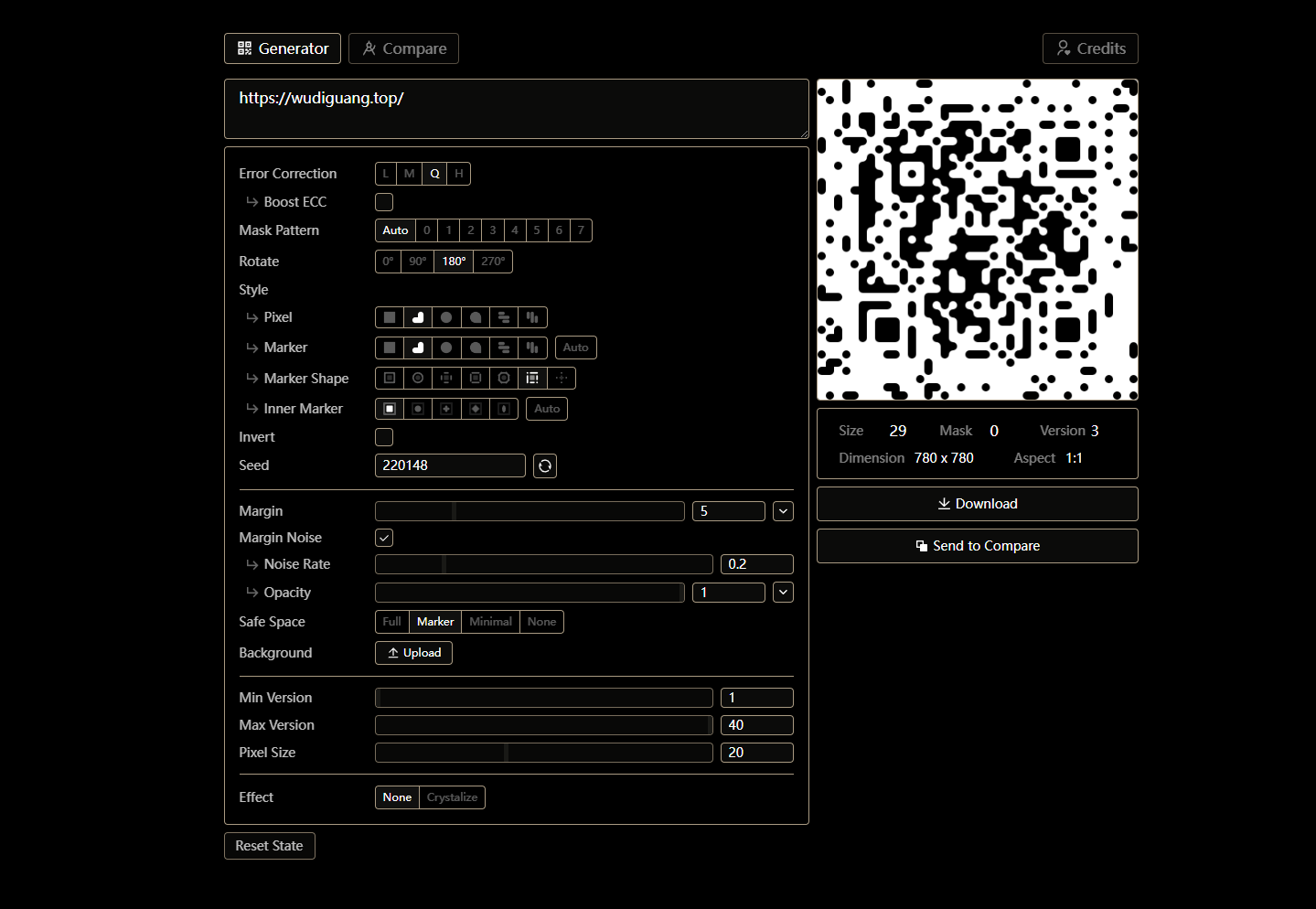The width and height of the screenshot is (1316, 909).
Task: Choose the circle dot Pixel style
Action: pos(446,317)
